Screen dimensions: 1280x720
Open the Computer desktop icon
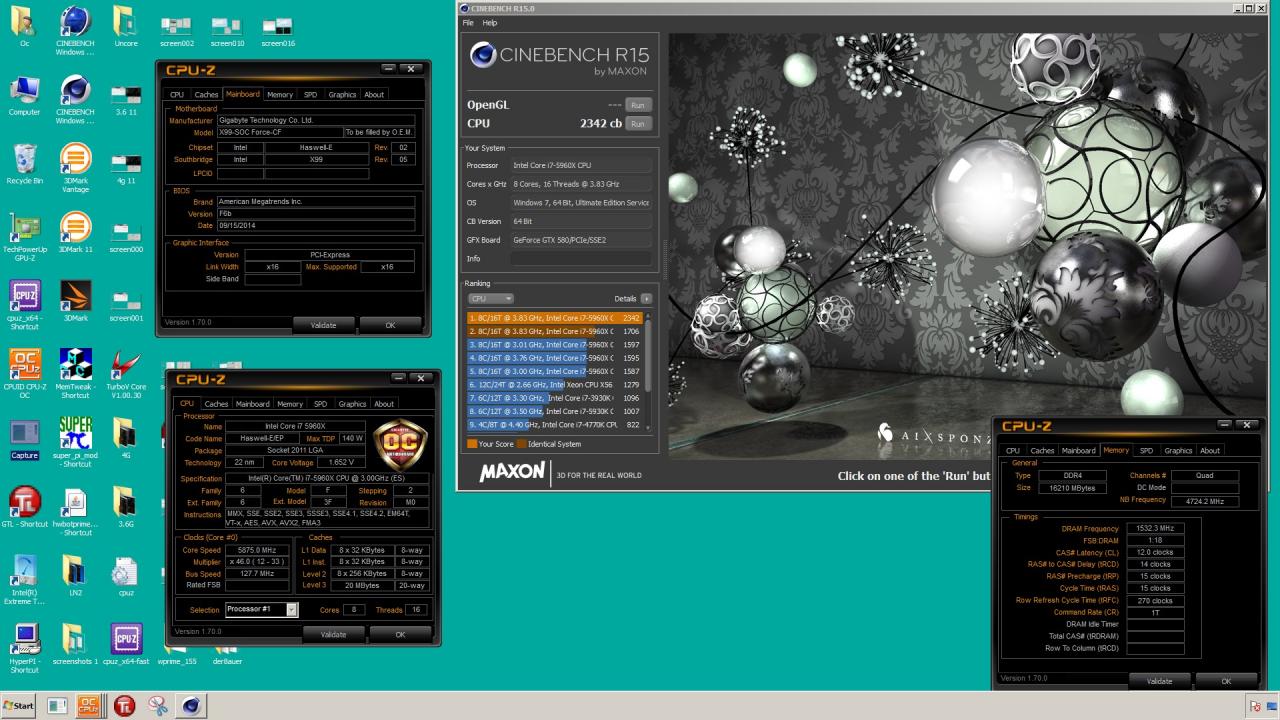24,97
